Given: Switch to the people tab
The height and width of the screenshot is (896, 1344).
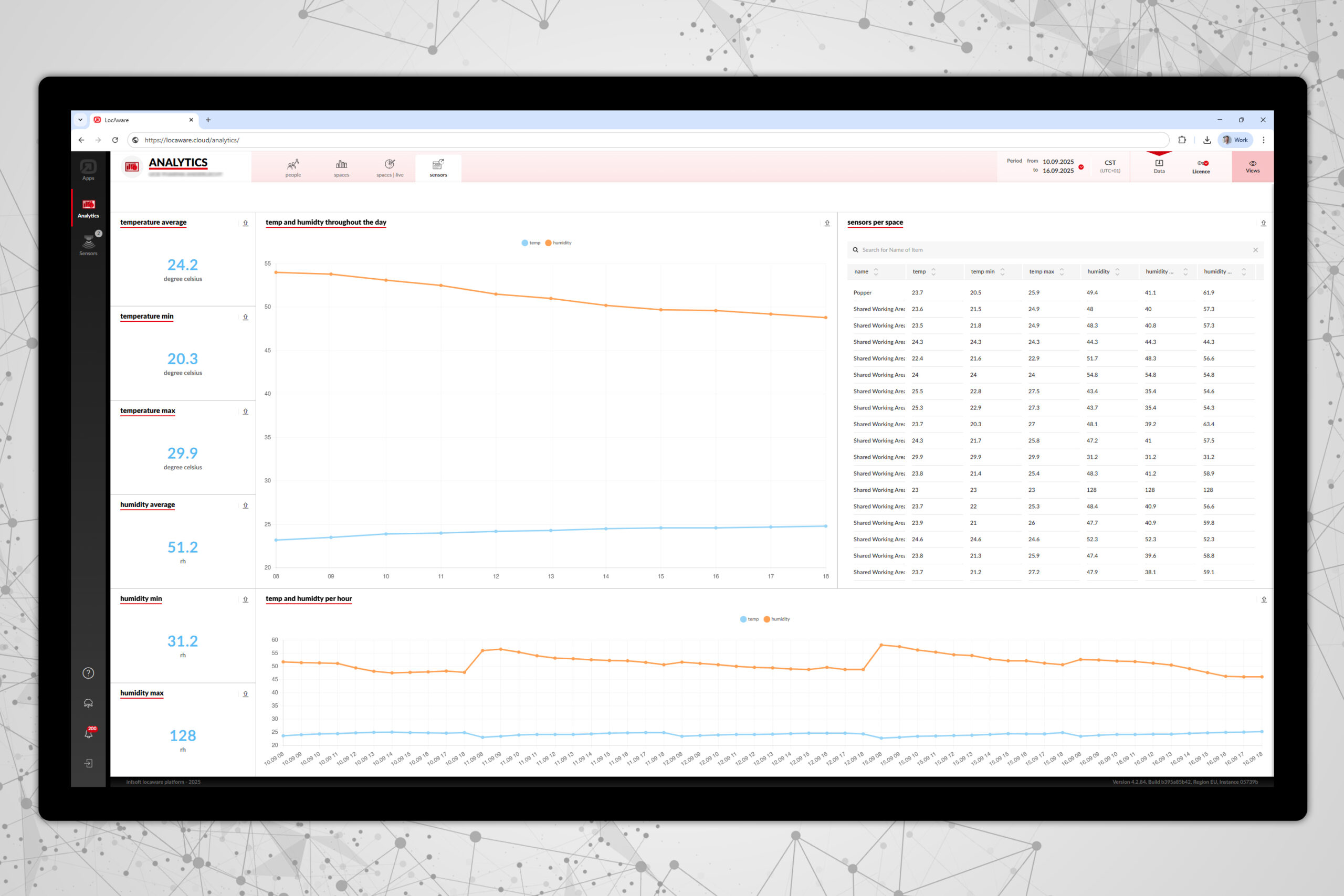Looking at the screenshot, I should [x=293, y=168].
